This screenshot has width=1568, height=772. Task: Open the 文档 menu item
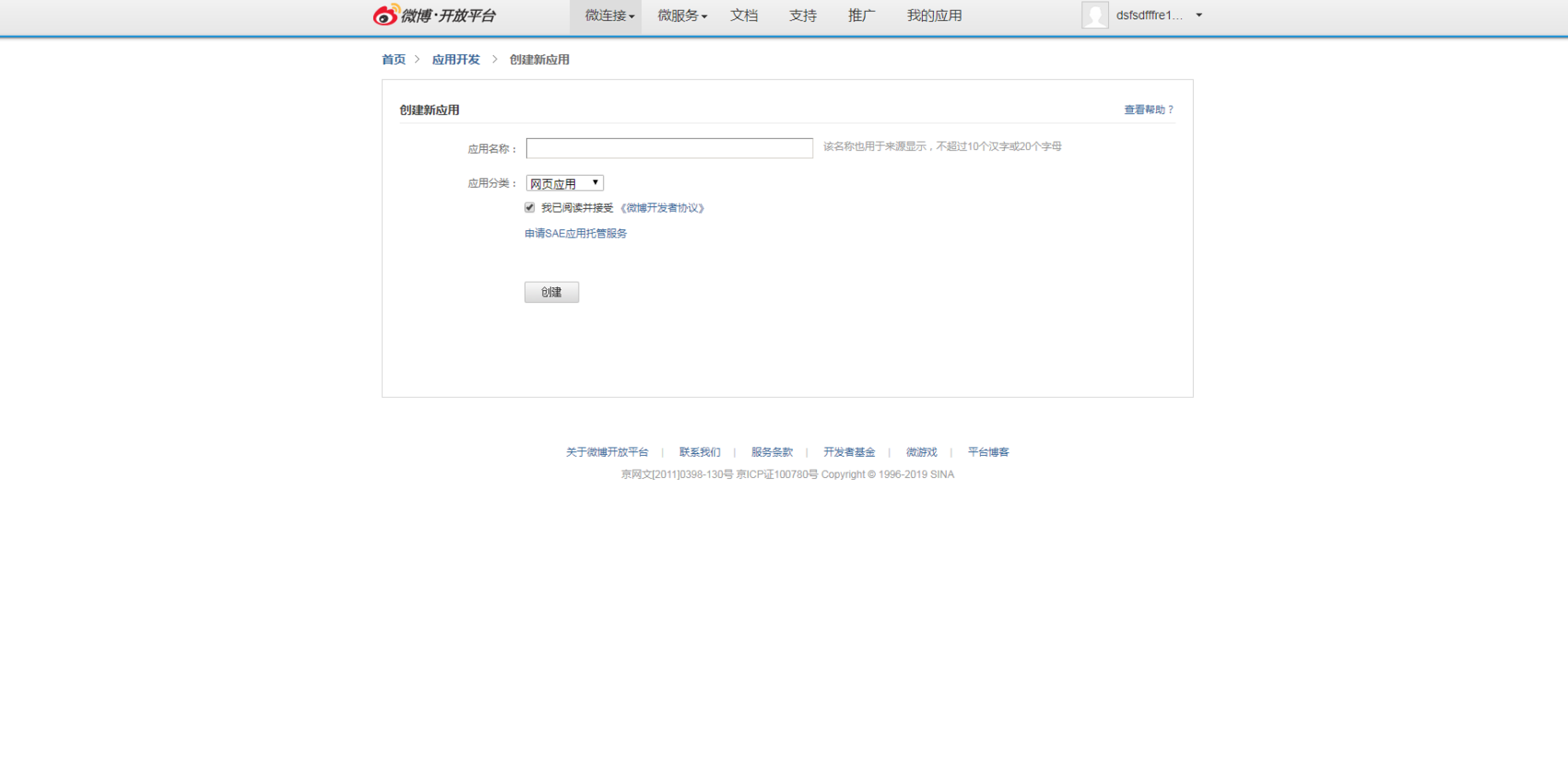pos(744,16)
